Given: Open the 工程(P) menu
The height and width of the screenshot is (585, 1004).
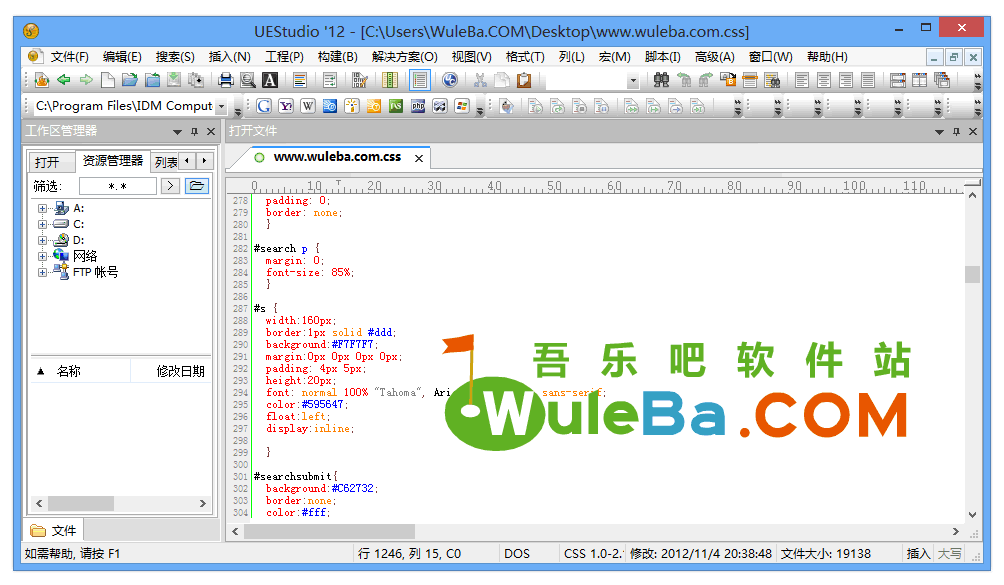Looking at the screenshot, I should click(284, 57).
